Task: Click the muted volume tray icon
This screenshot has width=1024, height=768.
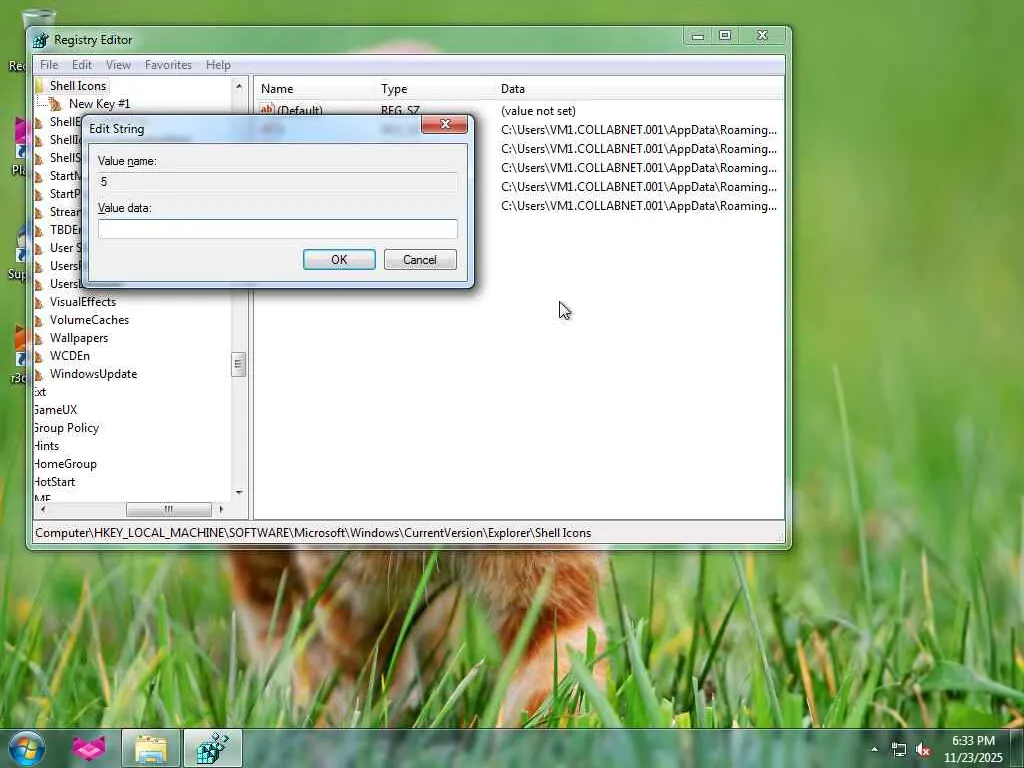Action: click(x=923, y=750)
